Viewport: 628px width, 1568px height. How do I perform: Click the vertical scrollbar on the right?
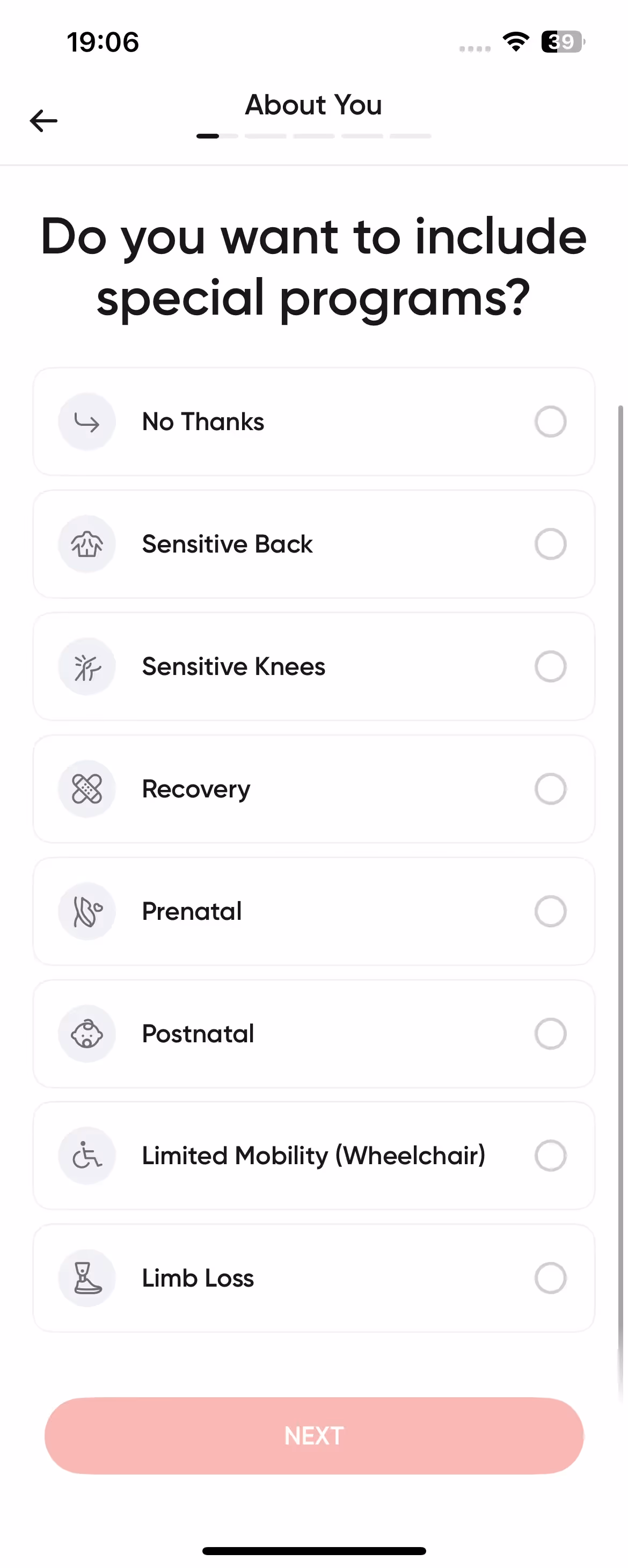pyautogui.click(x=620, y=852)
